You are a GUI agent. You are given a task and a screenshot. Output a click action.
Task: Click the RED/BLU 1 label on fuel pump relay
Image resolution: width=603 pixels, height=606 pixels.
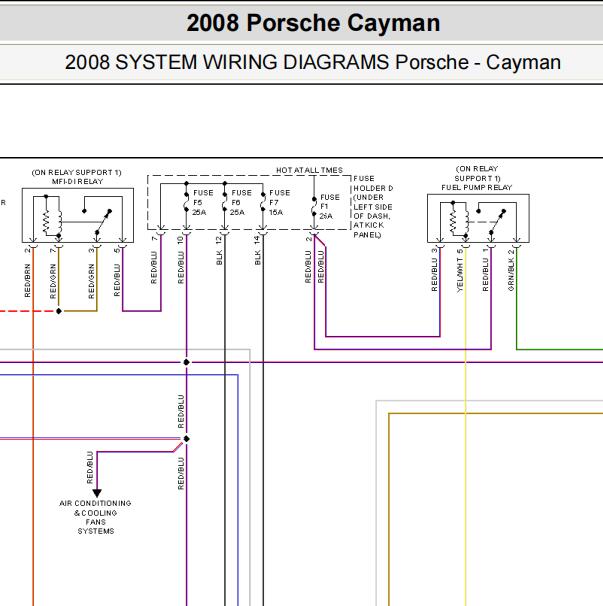click(x=485, y=269)
